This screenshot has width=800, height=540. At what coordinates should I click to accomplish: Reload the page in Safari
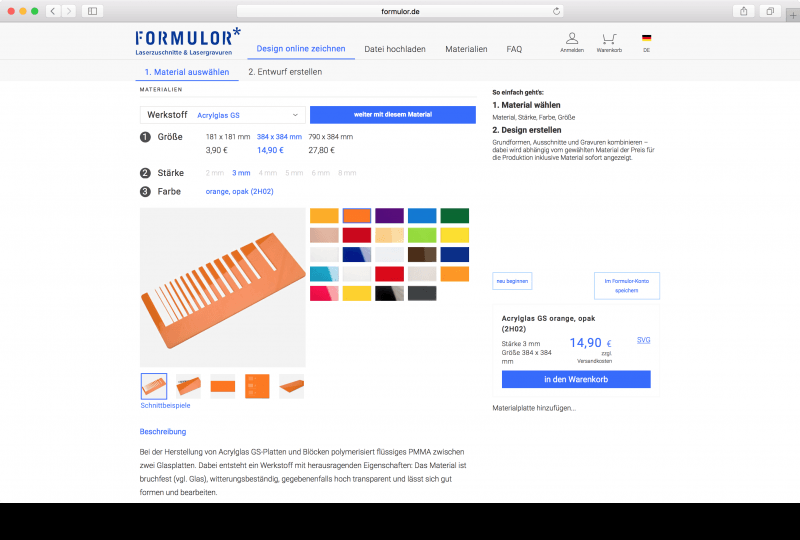[x=556, y=11]
